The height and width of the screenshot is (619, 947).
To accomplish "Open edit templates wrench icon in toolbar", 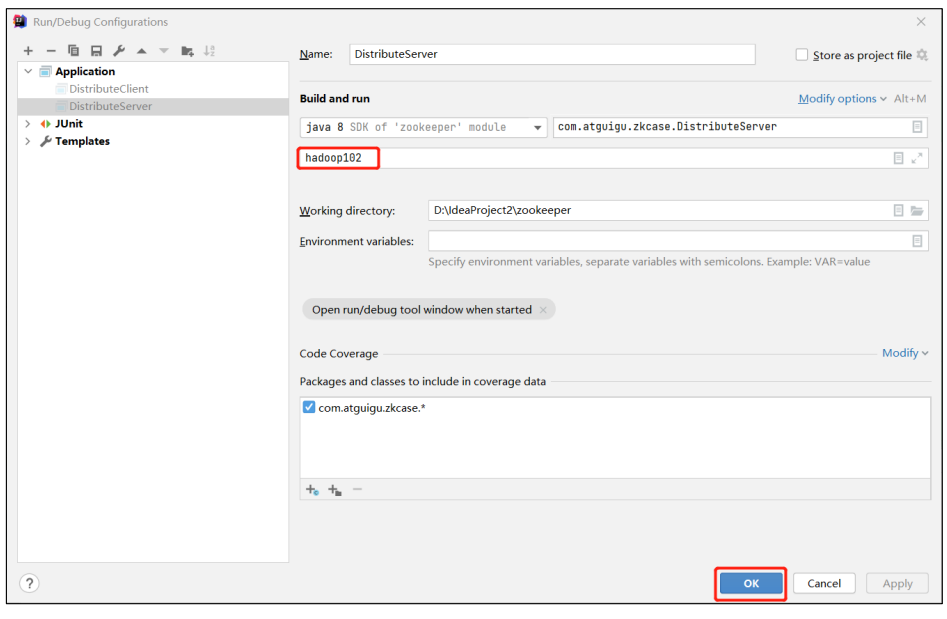I will pos(119,51).
